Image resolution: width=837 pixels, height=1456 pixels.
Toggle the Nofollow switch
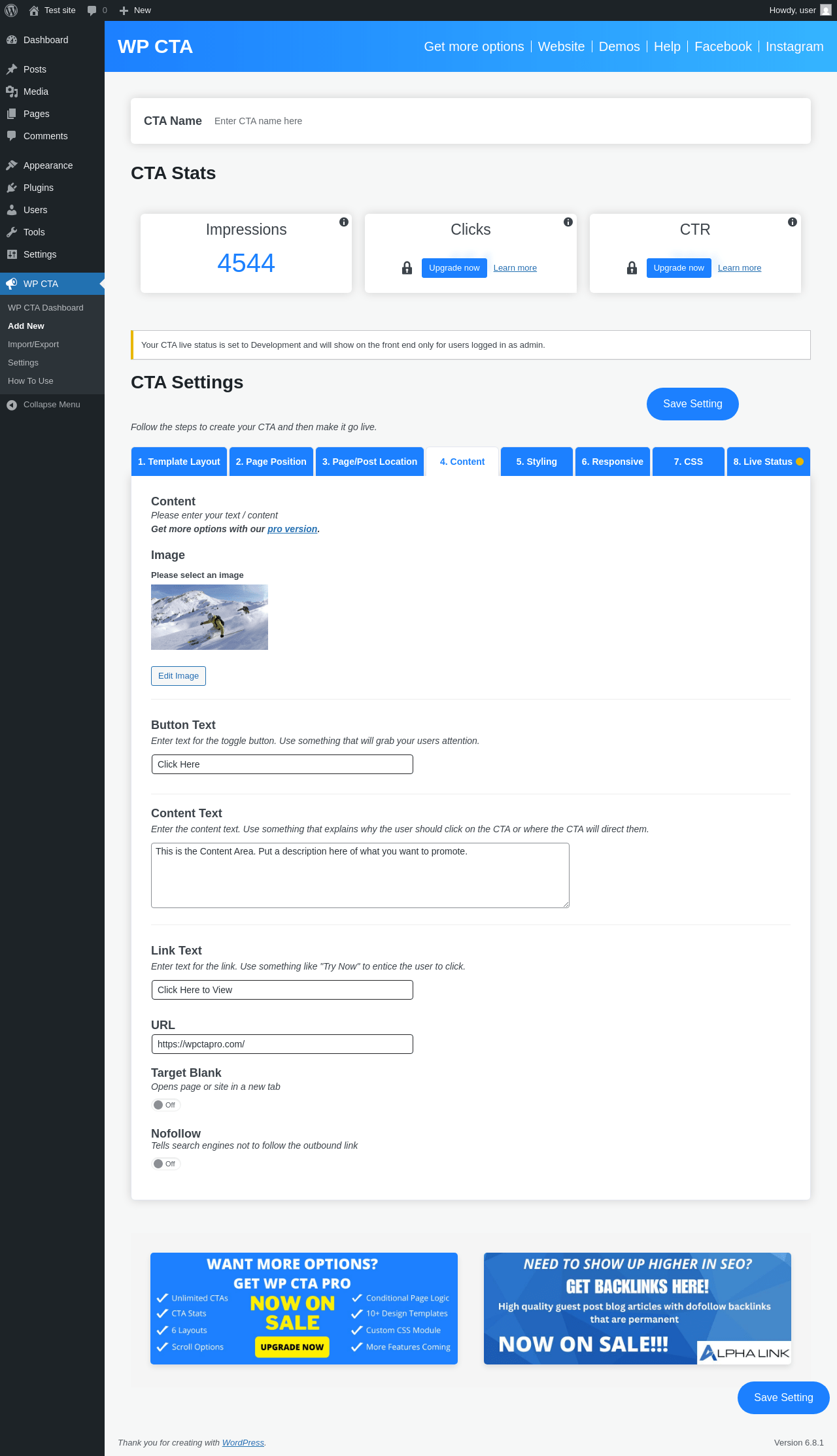[165, 1164]
